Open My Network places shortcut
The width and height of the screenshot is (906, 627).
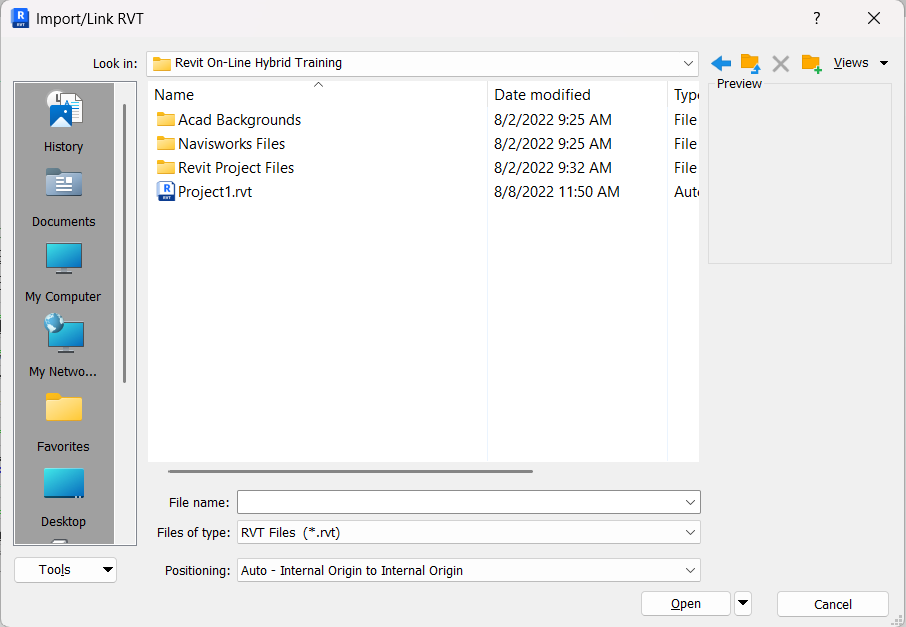pos(64,347)
